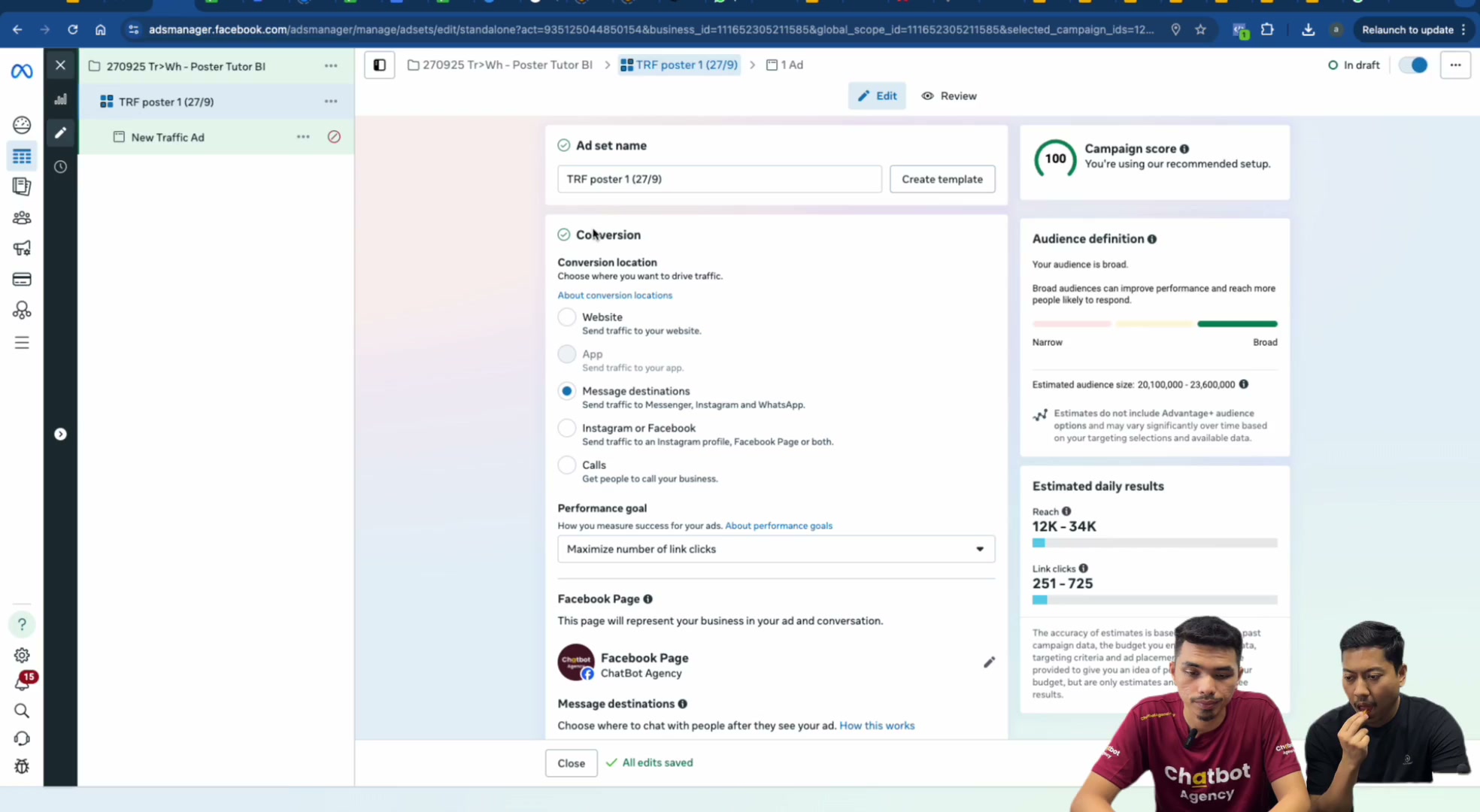This screenshot has height=812, width=1480.
Task: Select the Calls radio option
Action: click(x=567, y=465)
